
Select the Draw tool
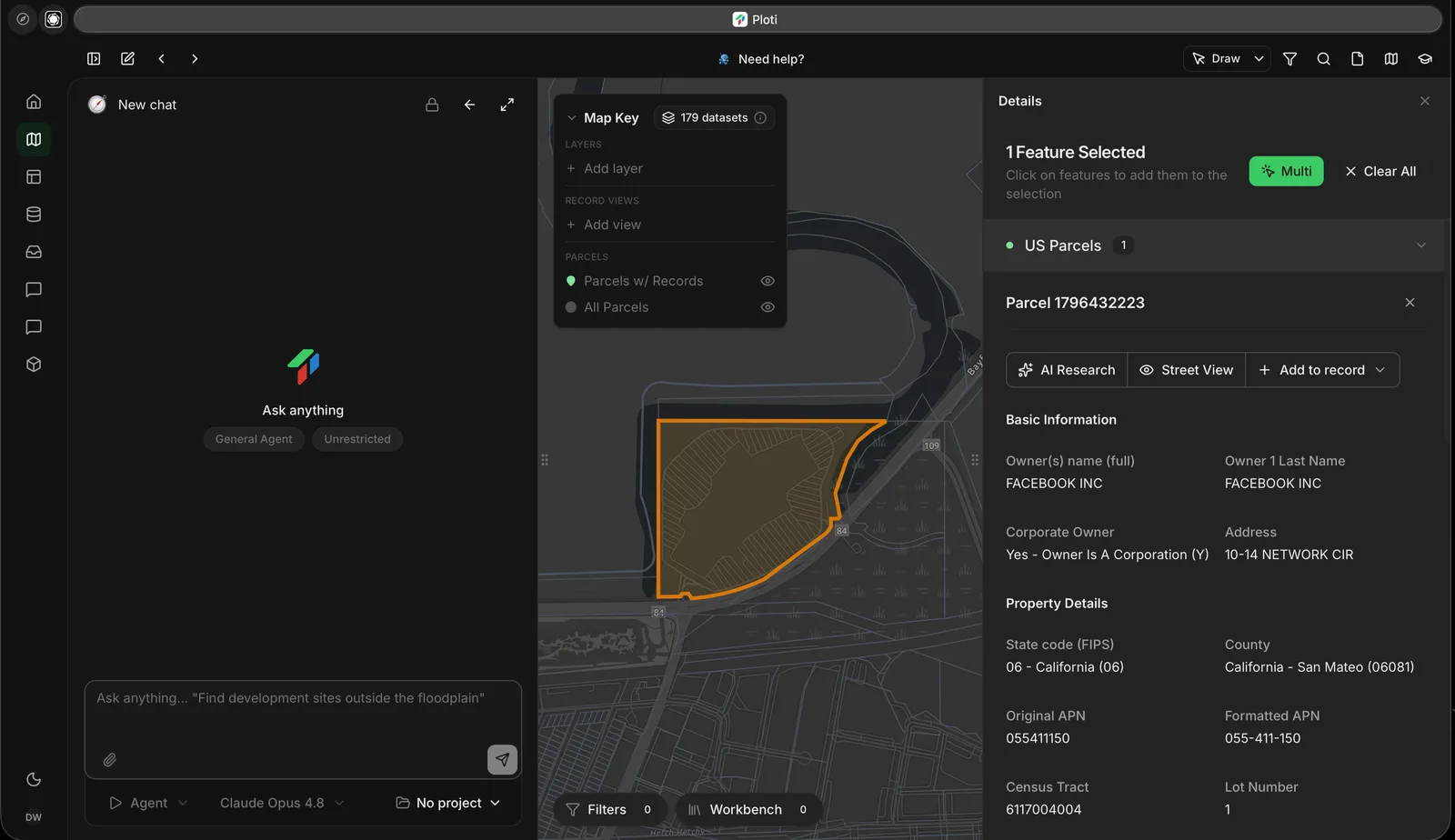coord(1216,59)
